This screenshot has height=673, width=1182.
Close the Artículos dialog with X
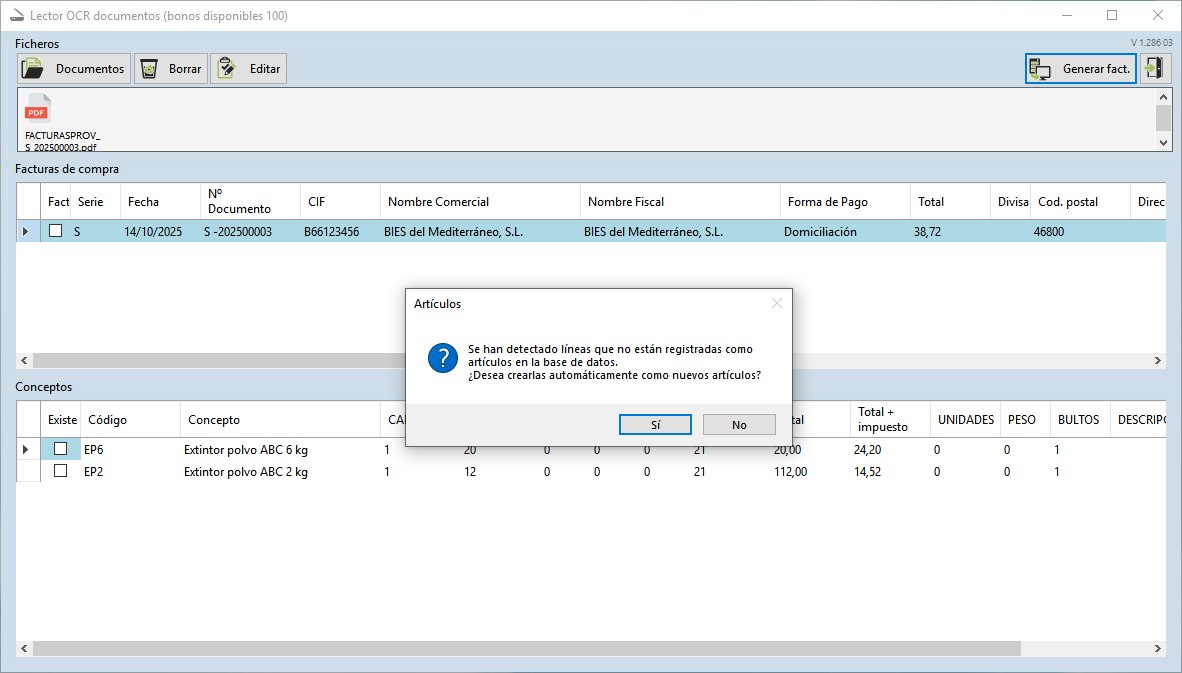[776, 303]
